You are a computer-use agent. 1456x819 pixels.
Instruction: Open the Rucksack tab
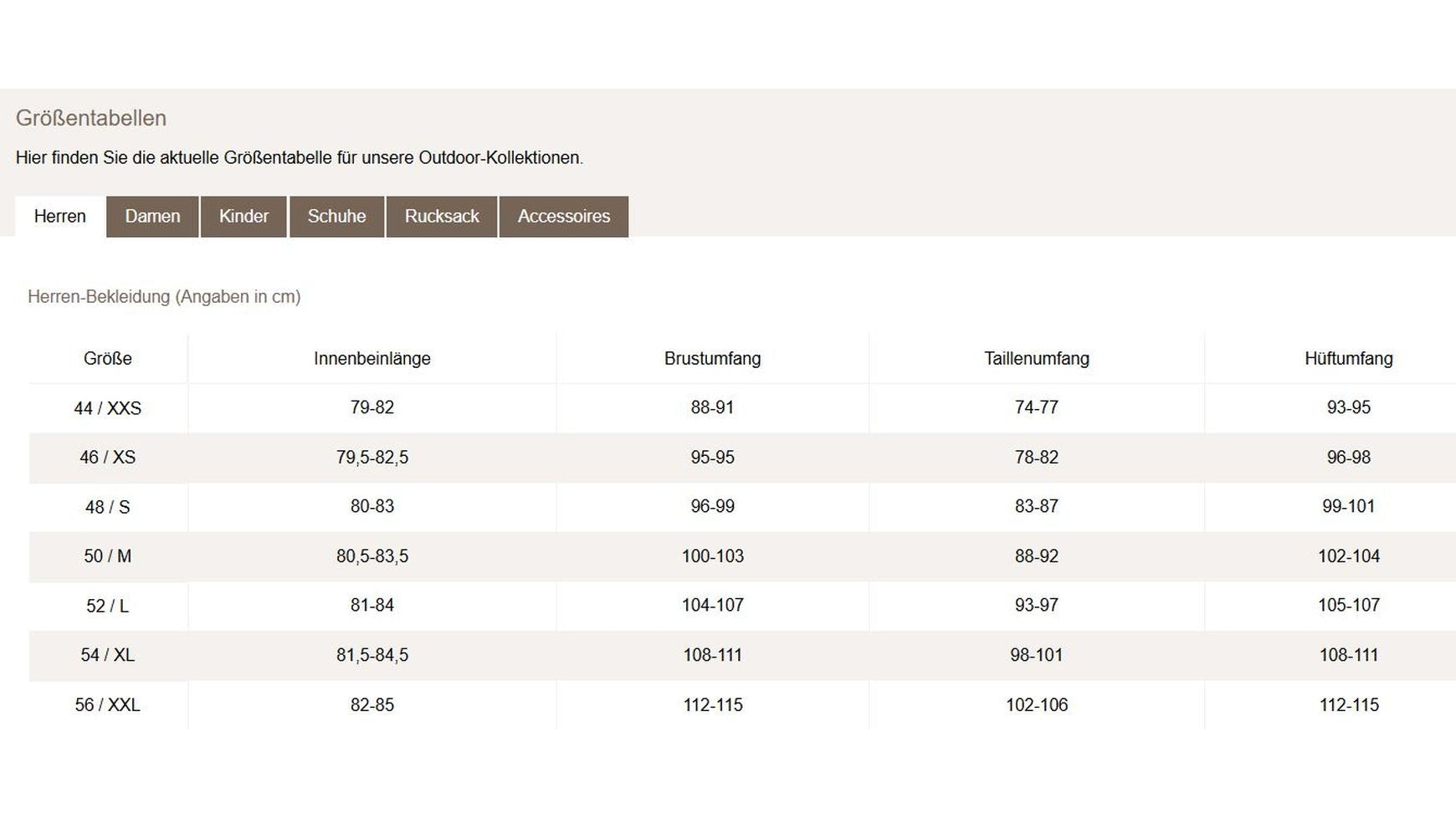(x=442, y=217)
